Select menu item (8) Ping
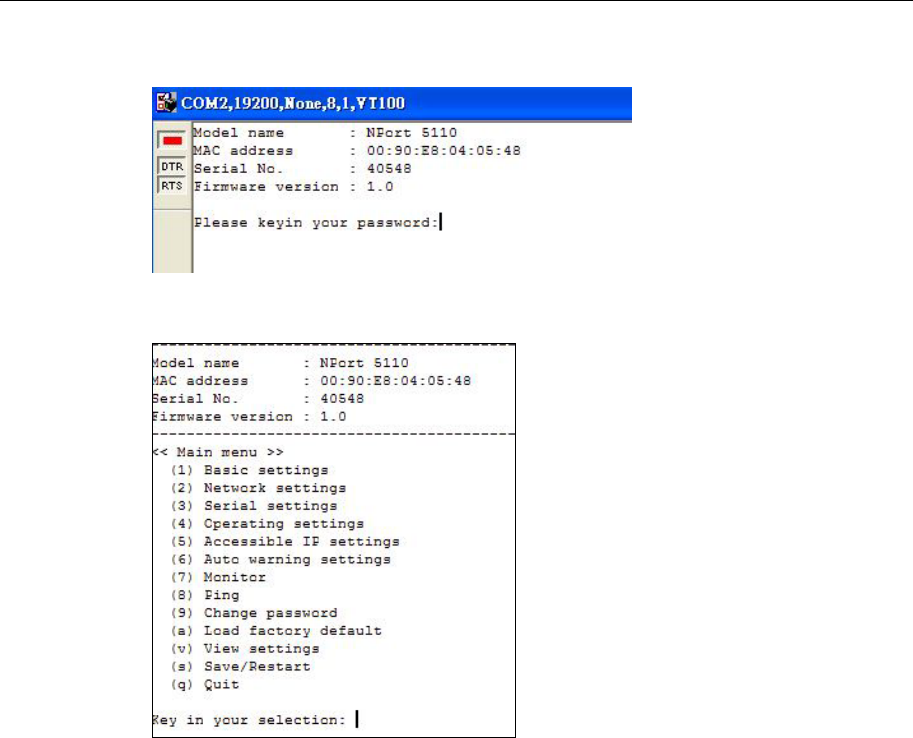 pos(205,595)
